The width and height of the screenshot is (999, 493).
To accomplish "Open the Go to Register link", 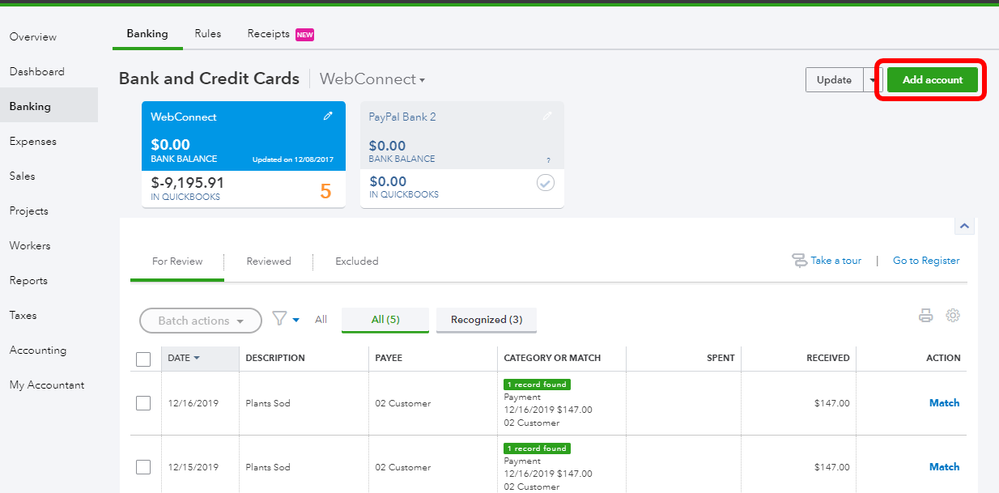I will (x=926, y=261).
